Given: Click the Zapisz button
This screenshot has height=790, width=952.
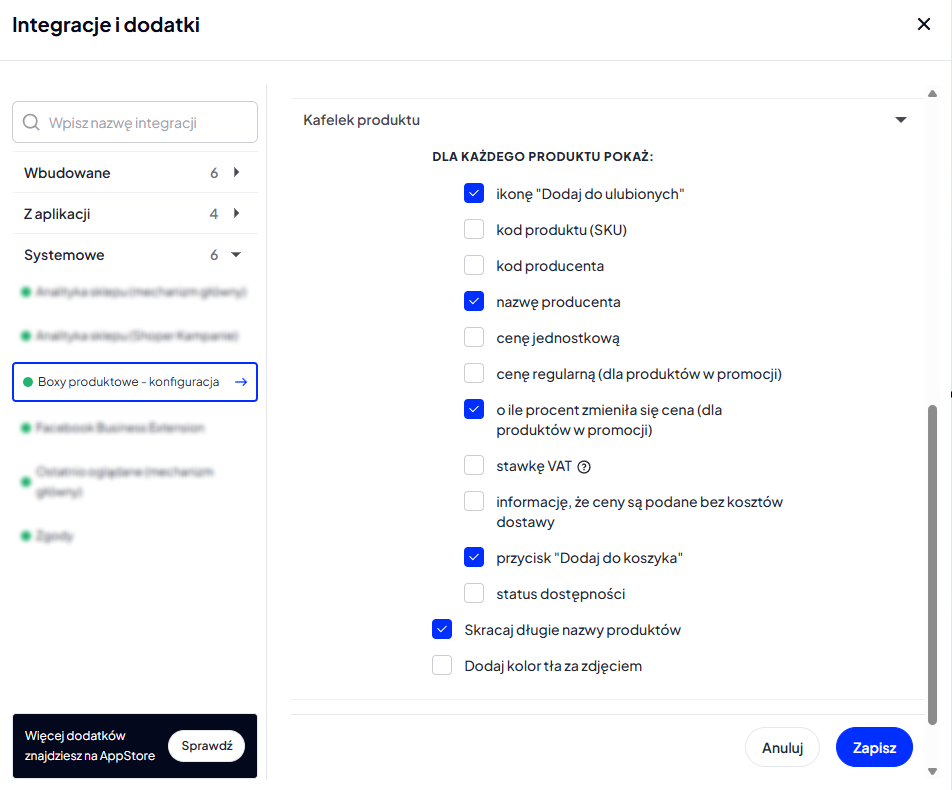Looking at the screenshot, I should 874,747.
